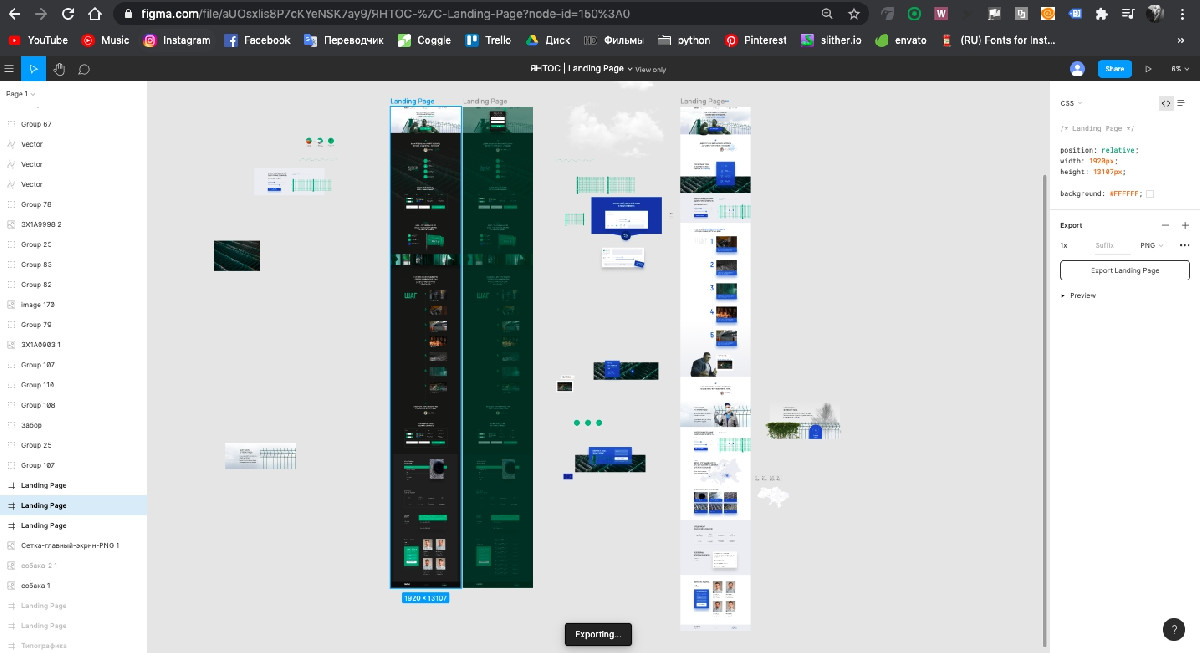Click the Chrome profile avatar
Image resolution: width=1200 pixels, height=653 pixels.
(x=1156, y=14)
